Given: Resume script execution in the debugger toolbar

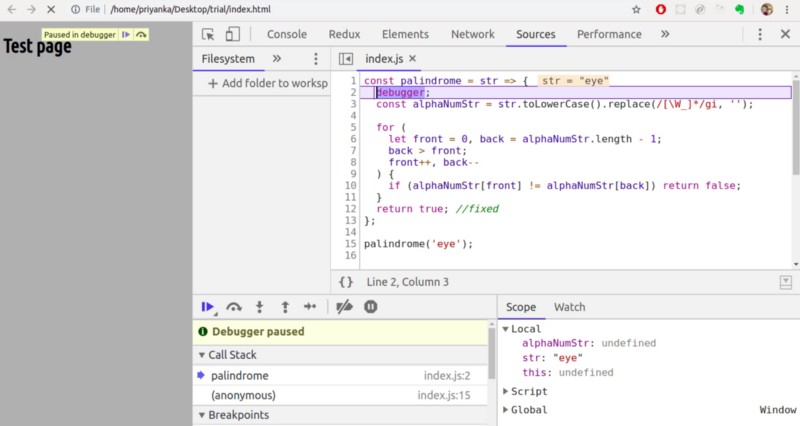Looking at the screenshot, I should (208, 307).
